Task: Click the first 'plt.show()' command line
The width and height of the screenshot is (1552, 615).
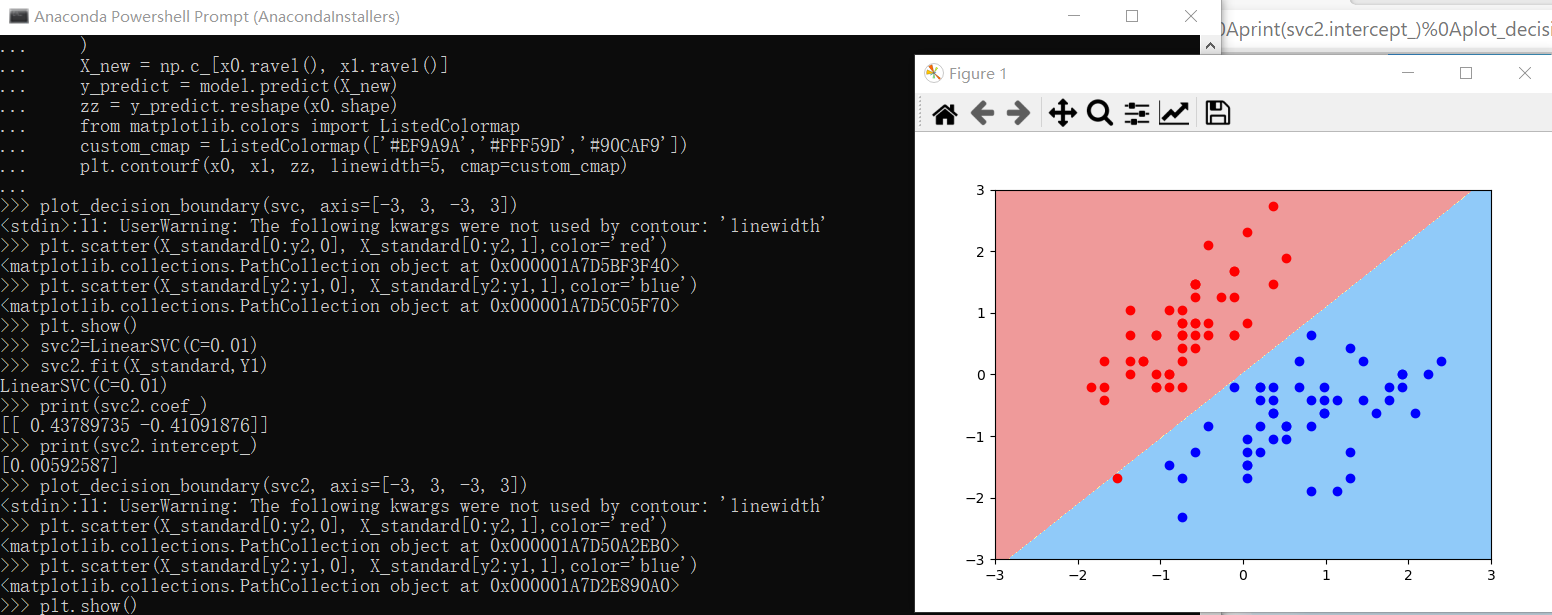Action: pyautogui.click(x=70, y=326)
